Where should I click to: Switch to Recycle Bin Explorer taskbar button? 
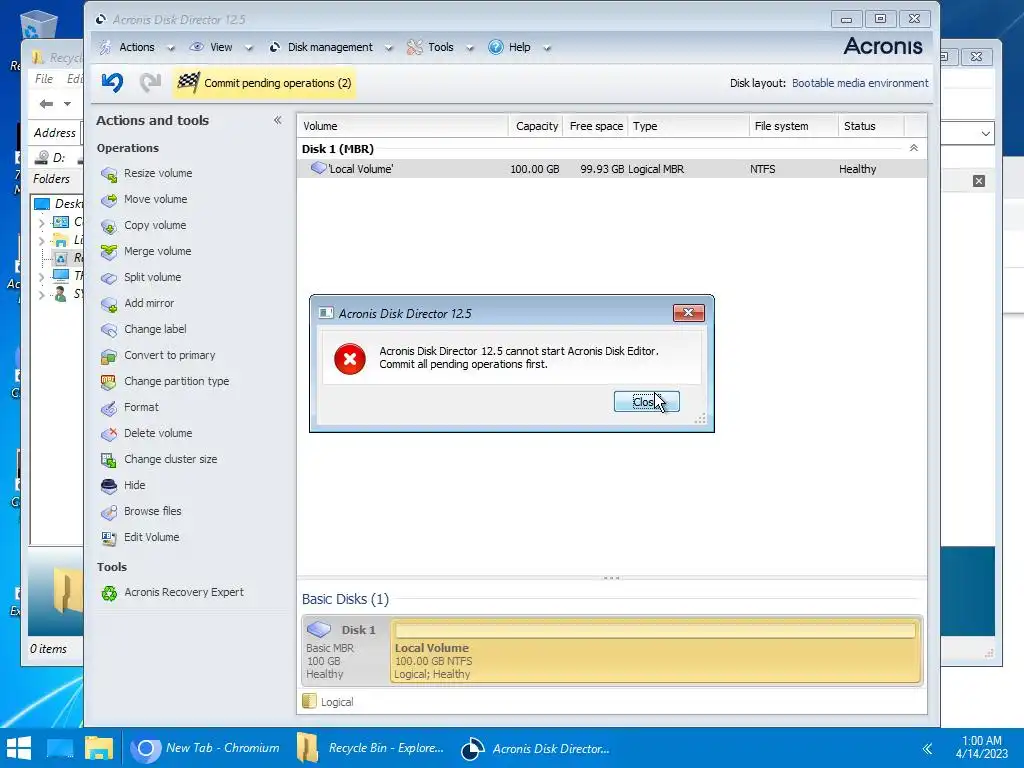(370, 748)
